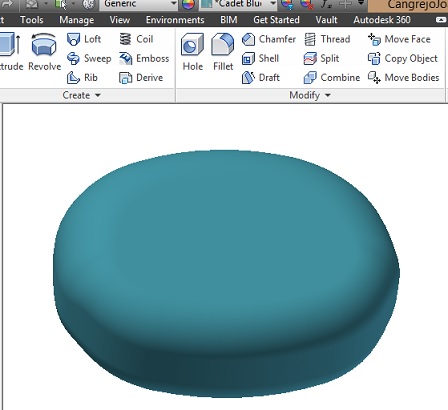Image resolution: width=448 pixels, height=410 pixels.
Task: Click the color wheel appearance icon
Action: [x=188, y=4]
